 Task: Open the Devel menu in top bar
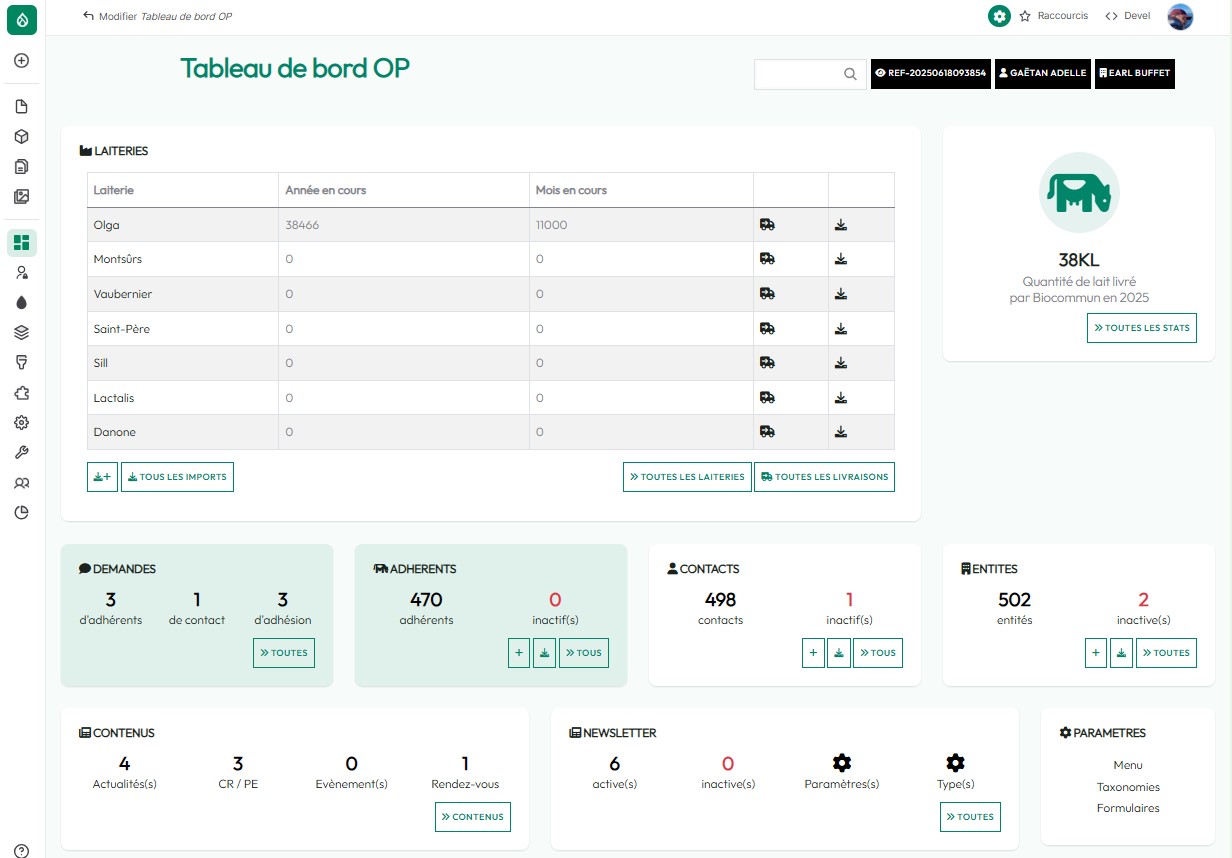(x=1128, y=16)
